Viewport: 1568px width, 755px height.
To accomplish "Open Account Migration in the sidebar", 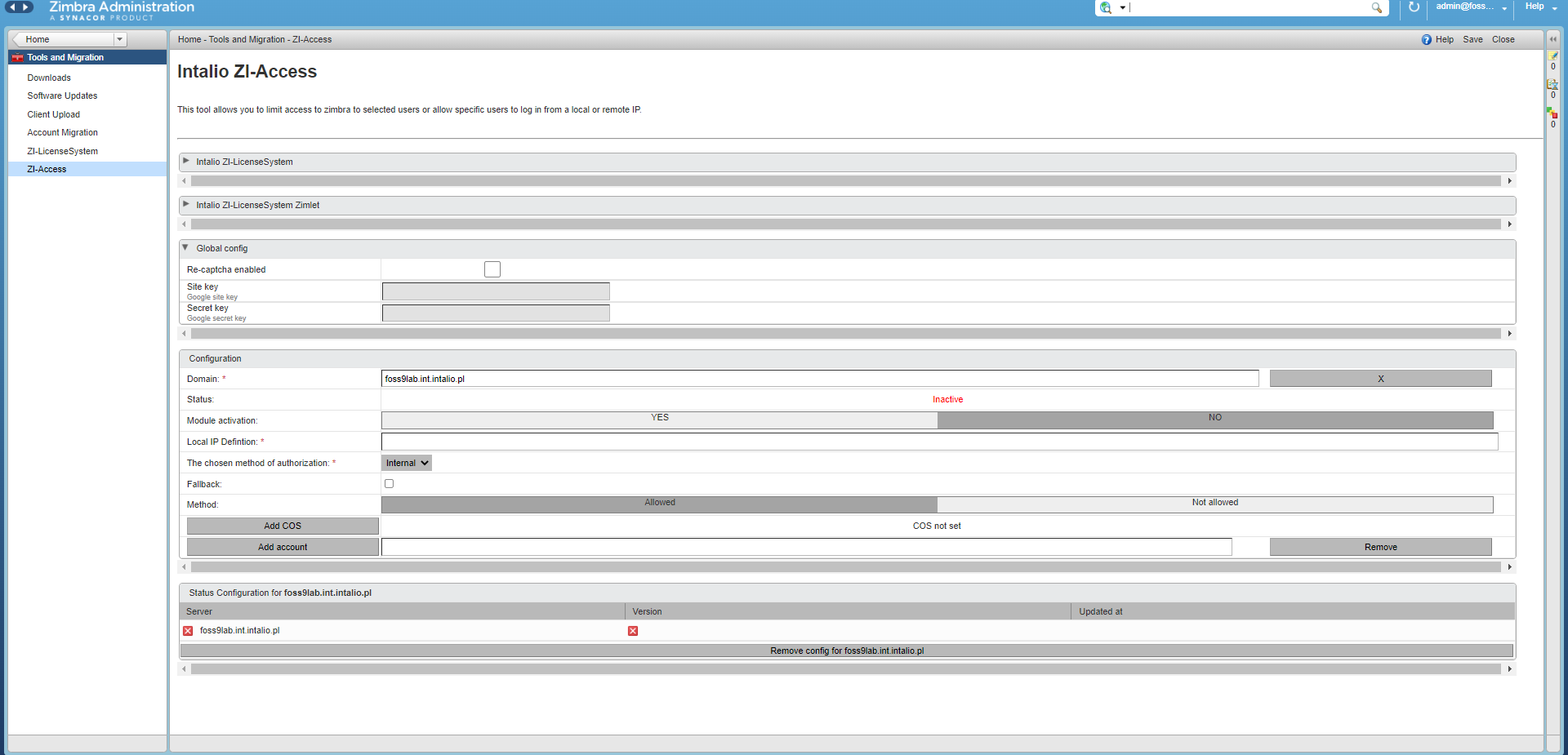I will coord(63,132).
